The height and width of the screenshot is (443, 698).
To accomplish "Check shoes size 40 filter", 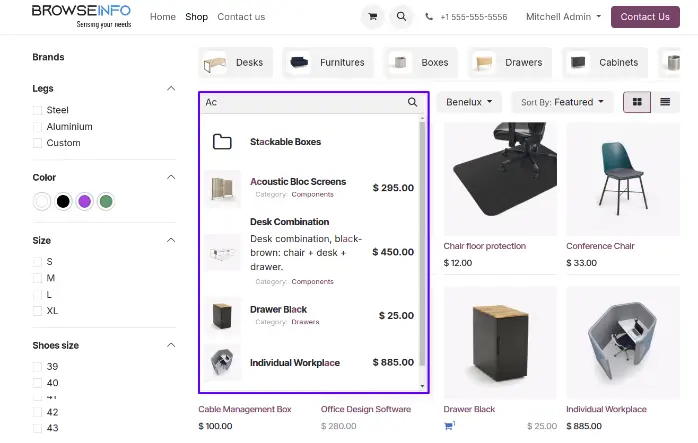I will (x=37, y=383).
